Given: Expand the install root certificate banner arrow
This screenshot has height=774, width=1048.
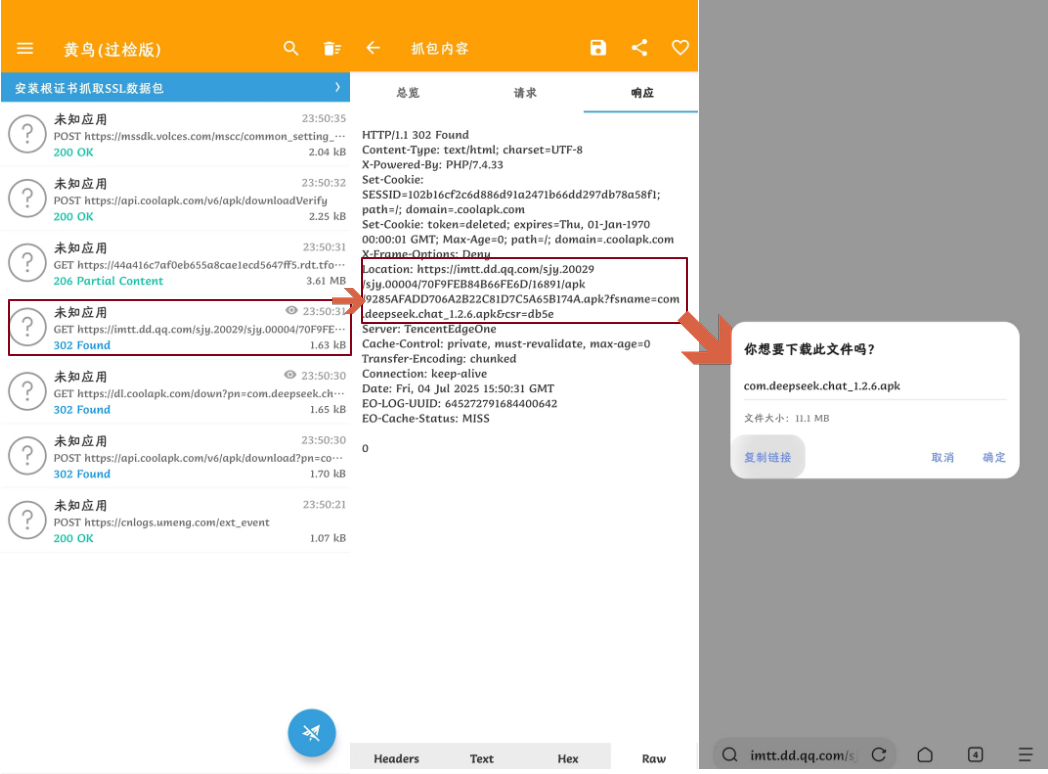Looking at the screenshot, I should [338, 87].
